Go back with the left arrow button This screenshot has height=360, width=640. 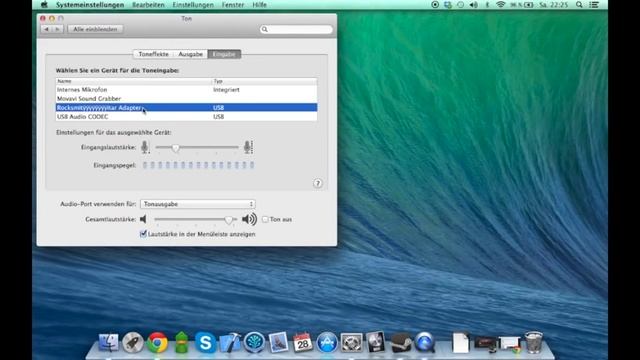[46, 29]
